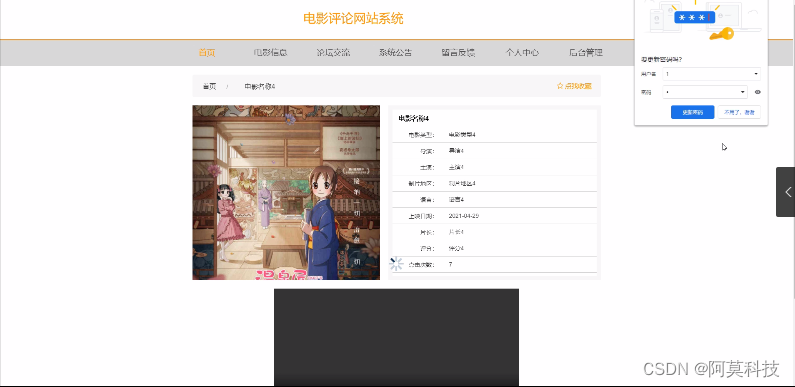The image size is (795, 387).
Task: Click the site title 电影评论网站系统
Action: 353,19
